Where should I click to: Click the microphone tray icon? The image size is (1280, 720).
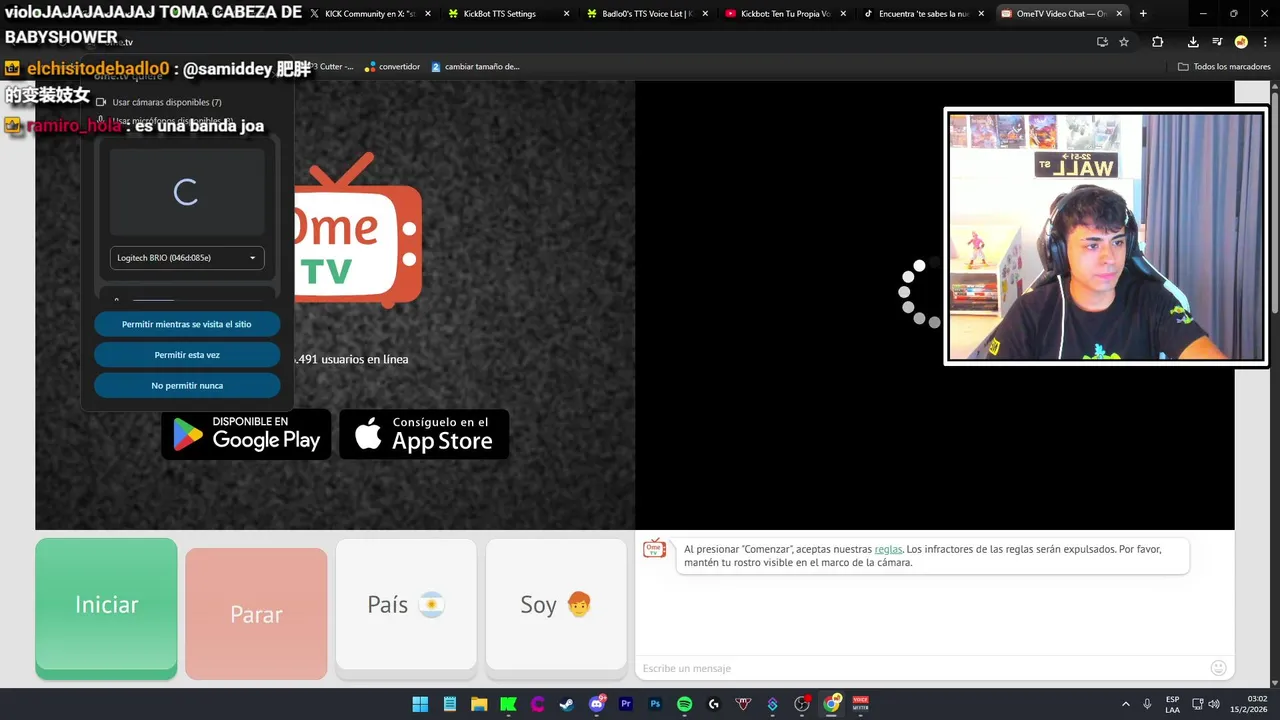coord(1147,704)
